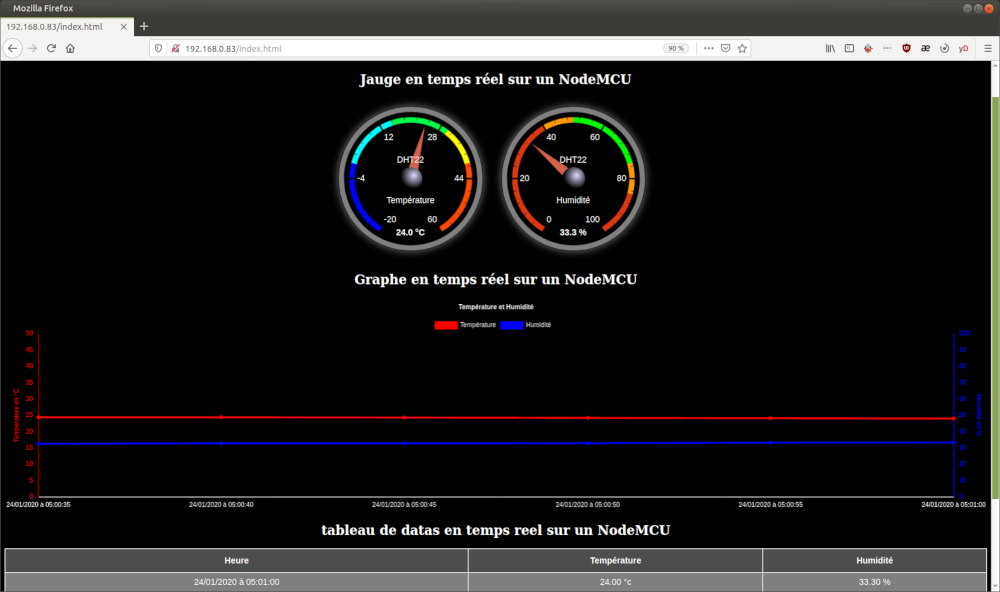Screen dimensions: 1000x592
Task: Bookmark this page with the star
Action: pyautogui.click(x=744, y=48)
